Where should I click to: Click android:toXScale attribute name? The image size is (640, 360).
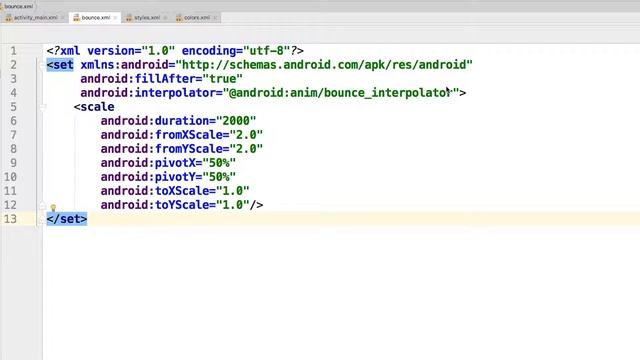(x=155, y=191)
